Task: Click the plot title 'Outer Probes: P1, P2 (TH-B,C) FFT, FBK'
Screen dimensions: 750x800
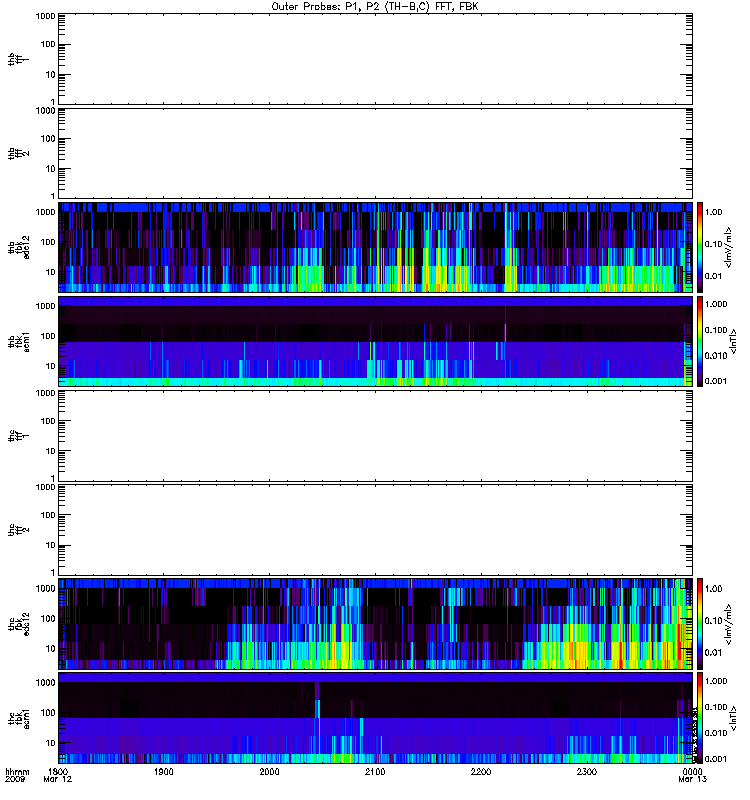Action: coord(375,7)
